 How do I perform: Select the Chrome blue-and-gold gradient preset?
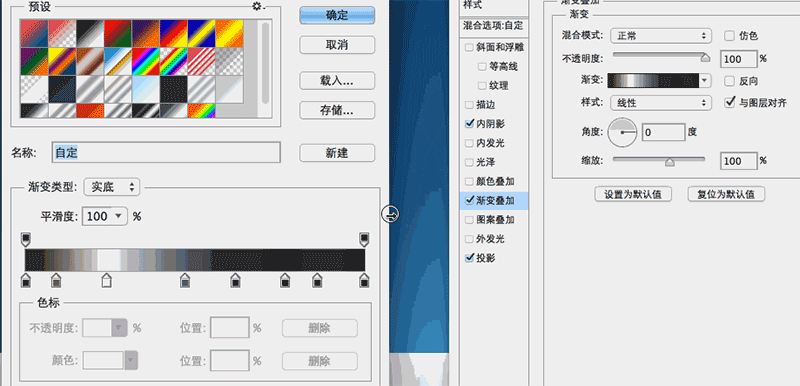coord(118,62)
